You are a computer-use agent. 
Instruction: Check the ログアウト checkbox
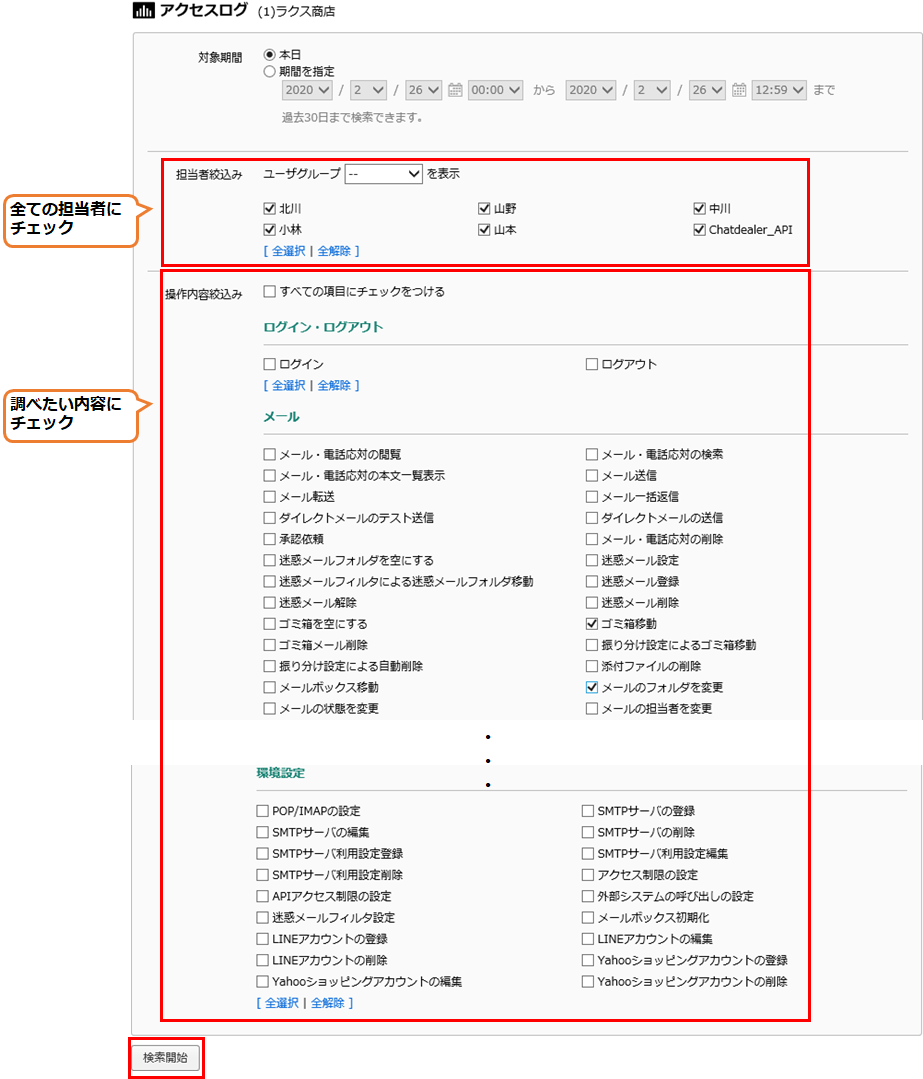coord(592,364)
